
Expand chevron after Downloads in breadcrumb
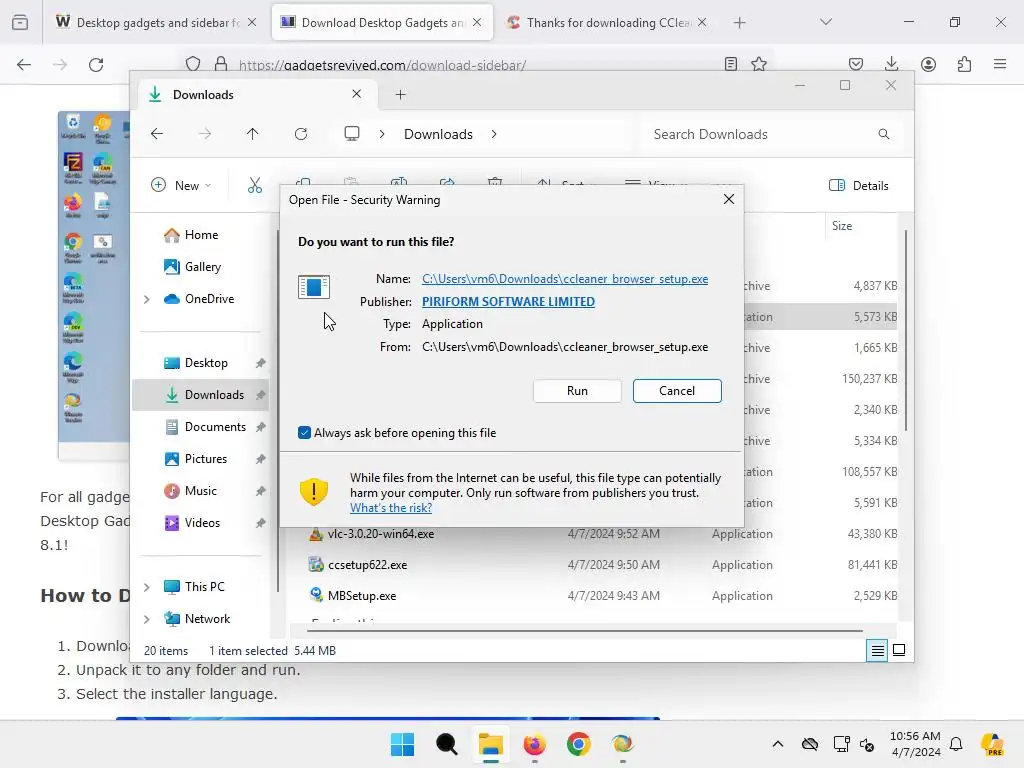(494, 134)
